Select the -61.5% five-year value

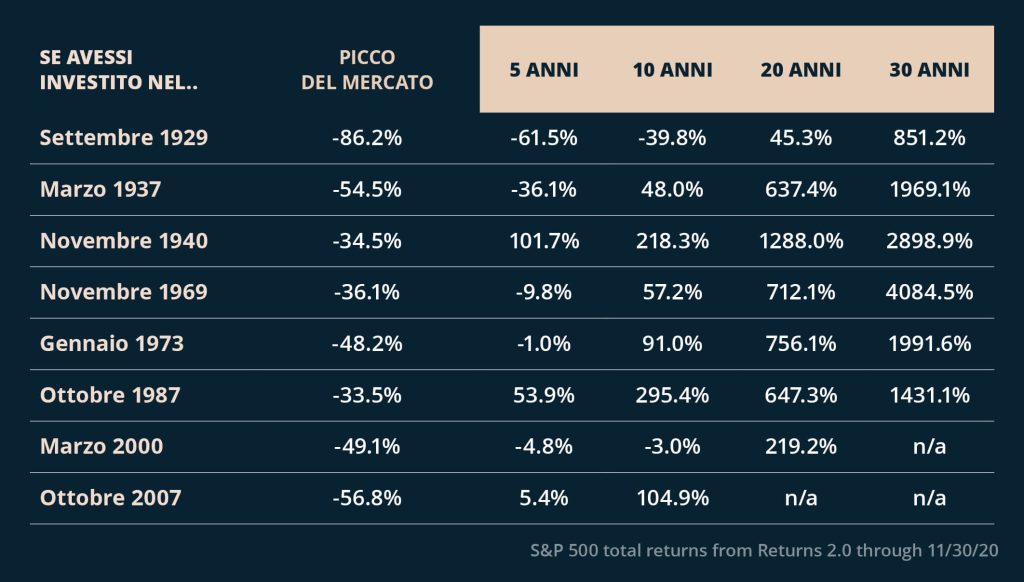(544, 137)
